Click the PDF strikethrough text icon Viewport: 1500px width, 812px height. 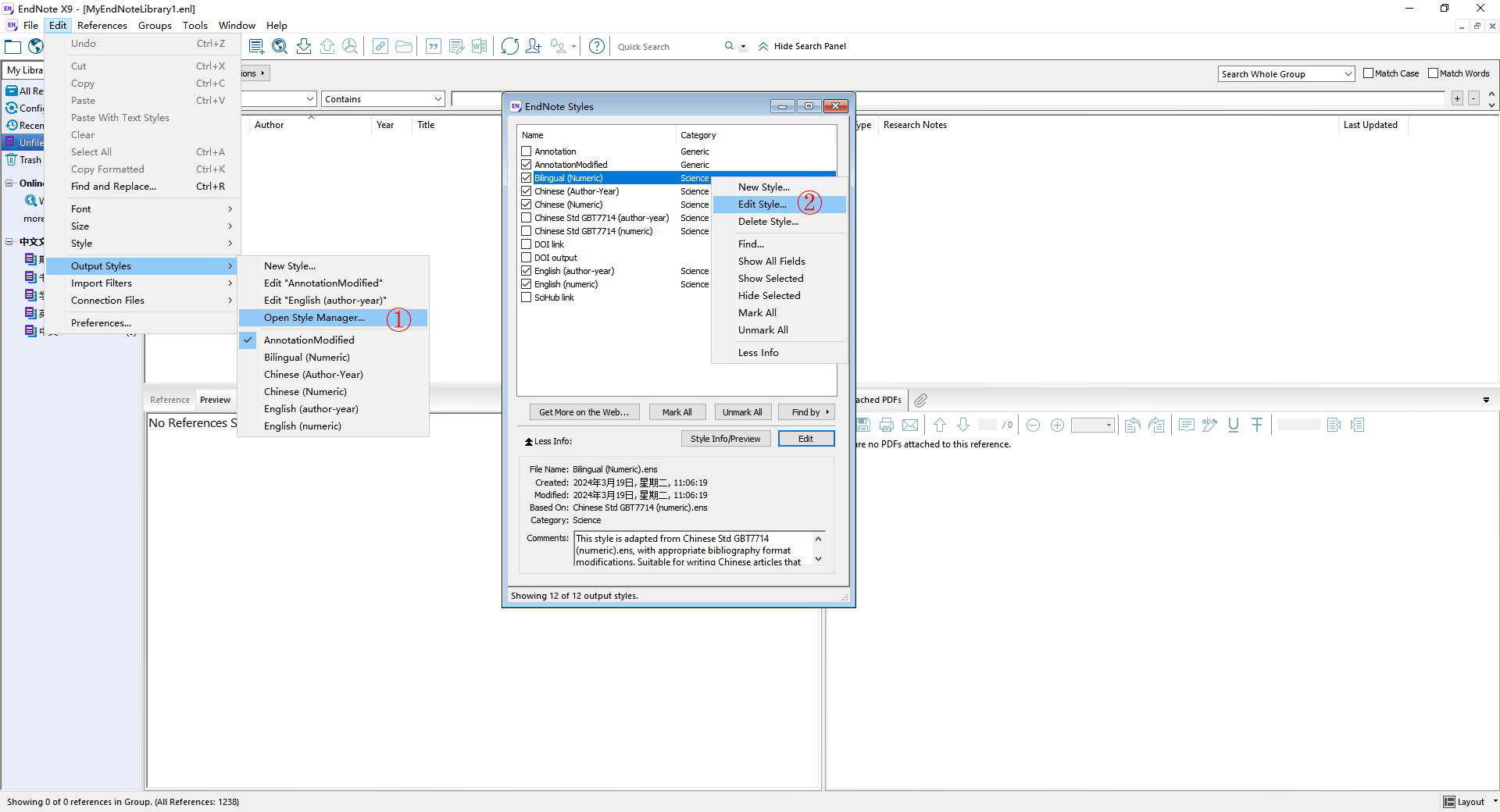coord(1257,425)
